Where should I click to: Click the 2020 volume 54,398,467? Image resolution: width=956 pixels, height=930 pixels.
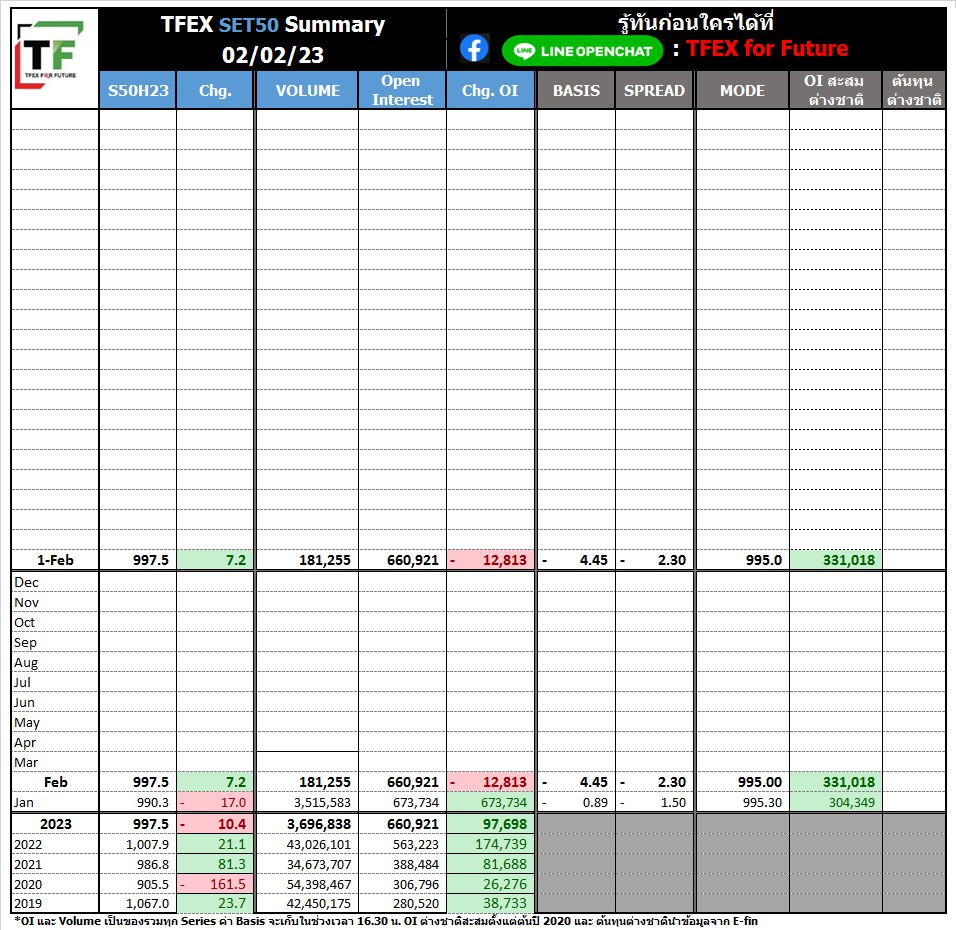click(x=319, y=884)
